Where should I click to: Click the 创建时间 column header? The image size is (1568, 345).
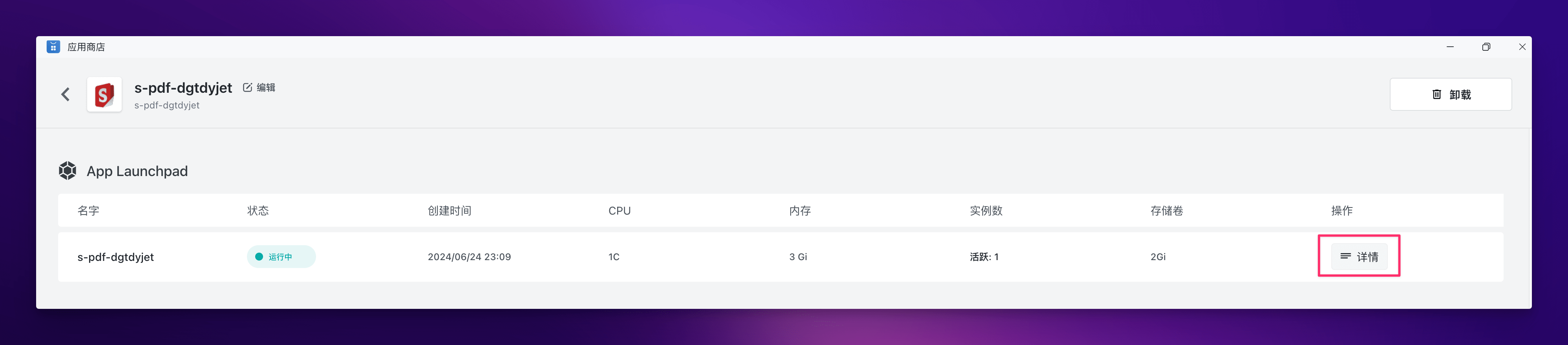[449, 211]
